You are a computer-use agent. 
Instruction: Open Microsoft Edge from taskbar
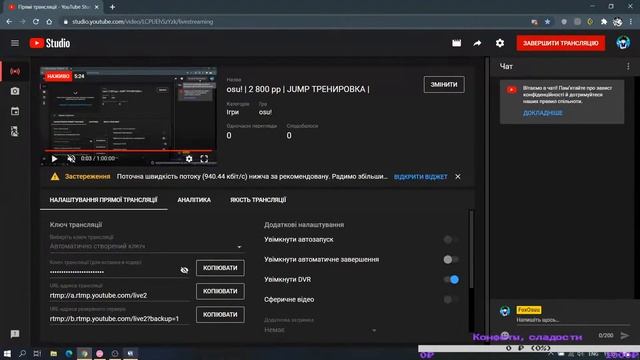click(x=69, y=353)
